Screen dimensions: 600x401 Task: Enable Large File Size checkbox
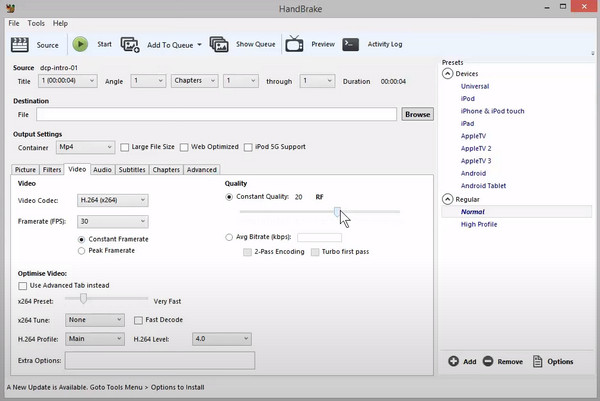coord(125,147)
